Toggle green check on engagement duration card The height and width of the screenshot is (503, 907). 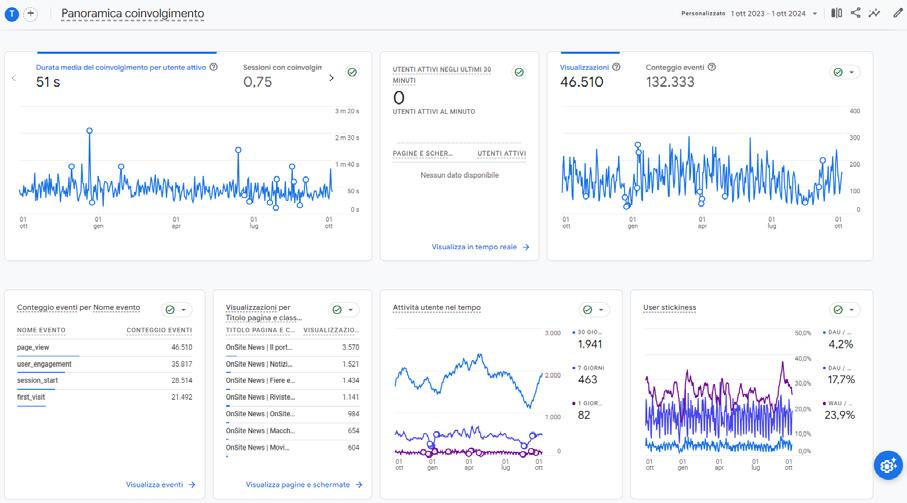click(x=352, y=72)
